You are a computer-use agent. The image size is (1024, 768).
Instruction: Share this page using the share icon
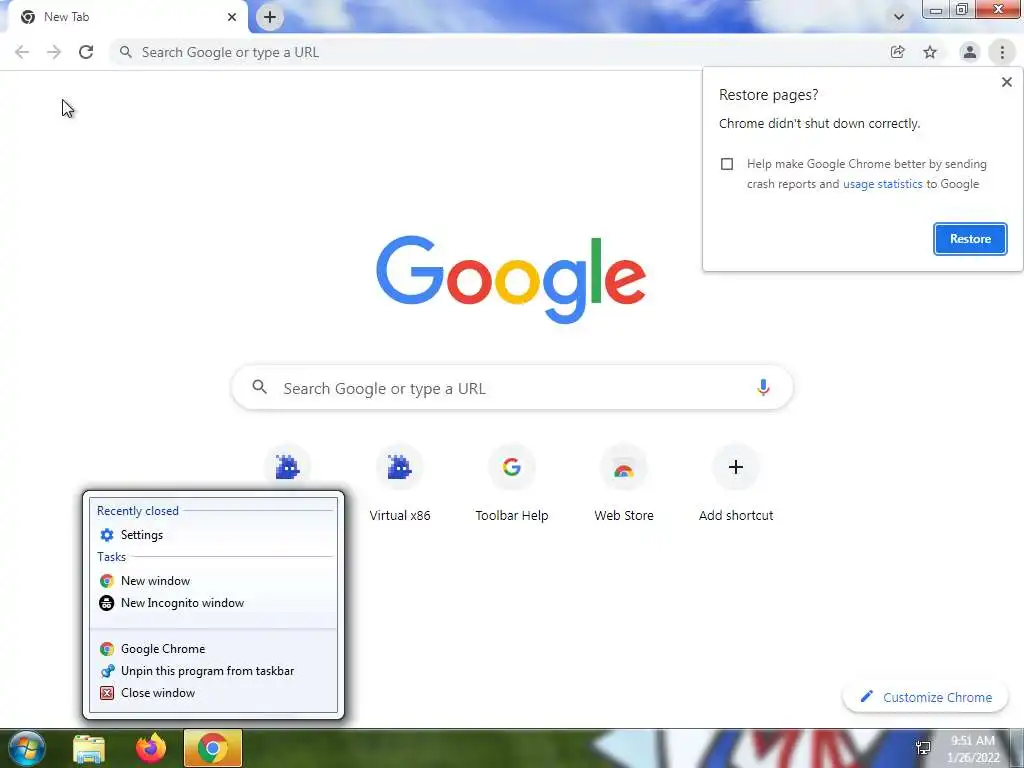pos(898,52)
